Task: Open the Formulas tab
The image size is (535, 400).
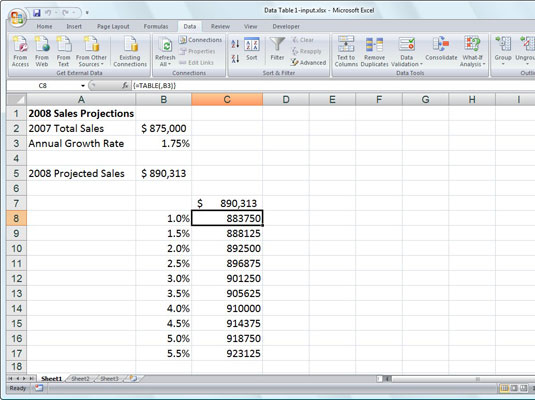Action: [156, 26]
